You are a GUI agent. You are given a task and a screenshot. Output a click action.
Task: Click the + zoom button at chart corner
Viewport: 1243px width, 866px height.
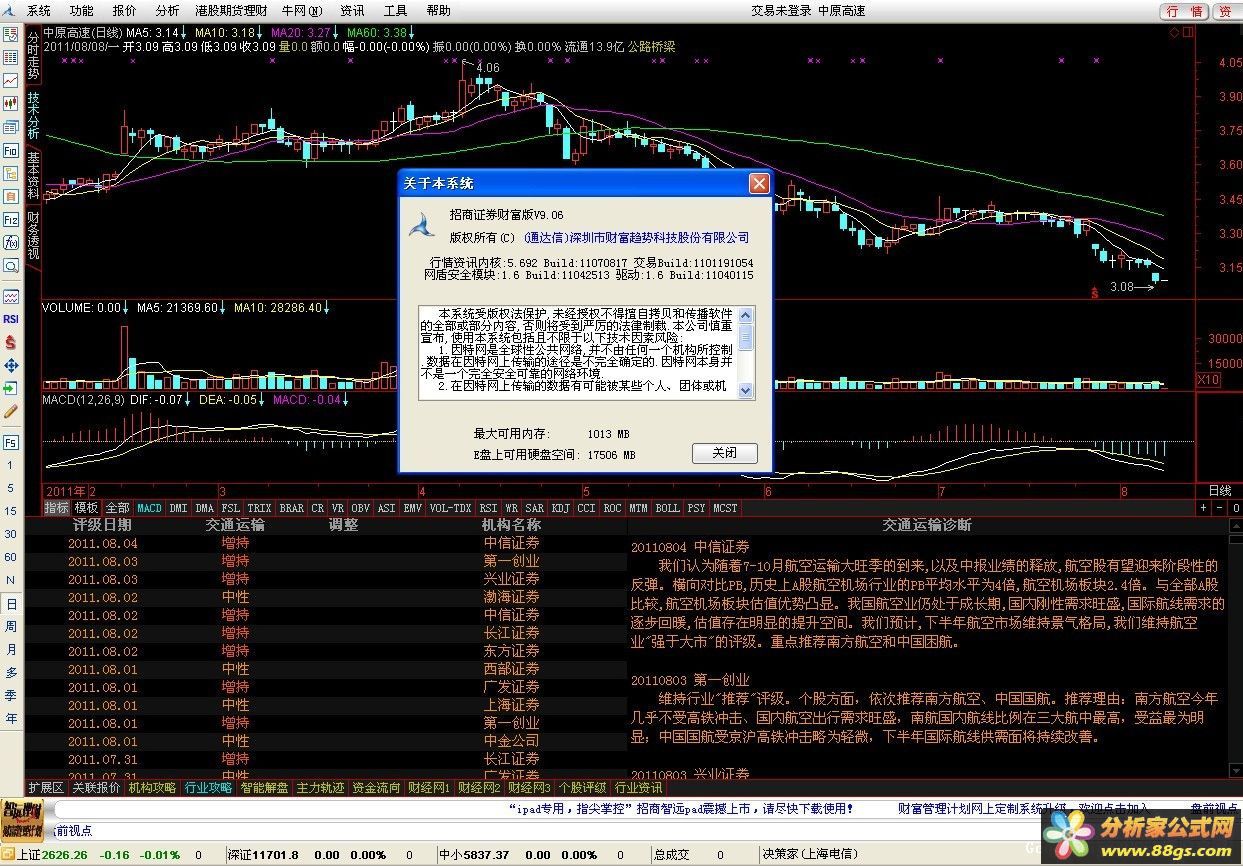[1203, 508]
